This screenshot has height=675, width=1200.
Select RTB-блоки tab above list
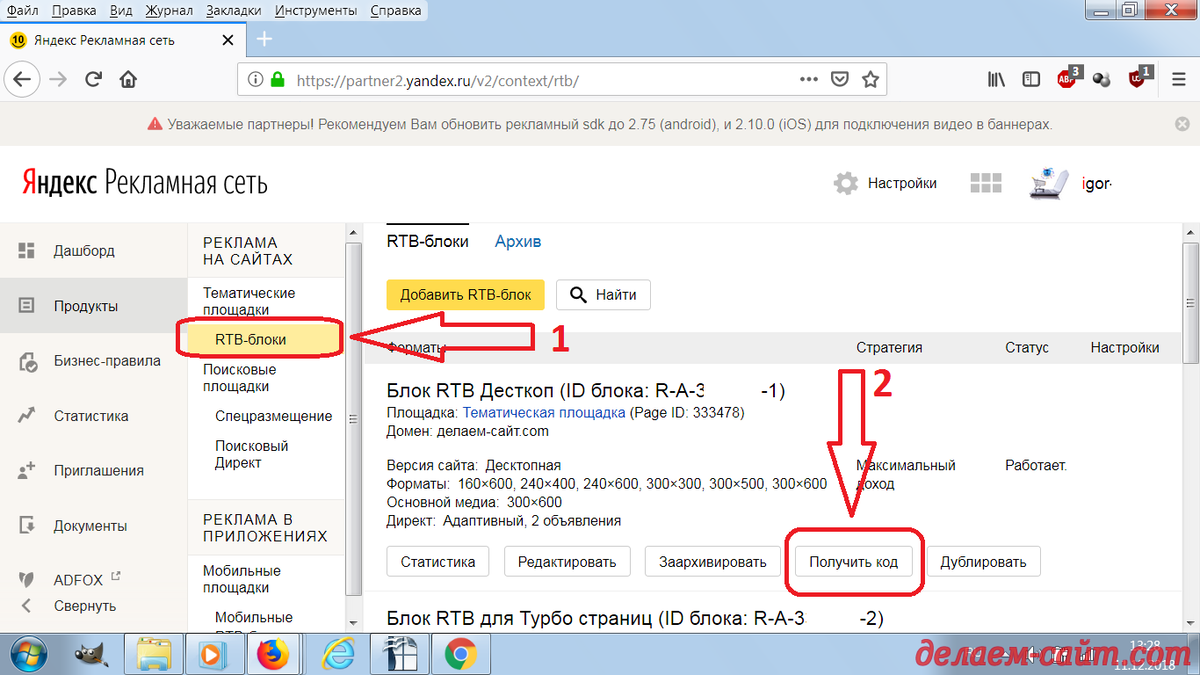click(x=428, y=241)
